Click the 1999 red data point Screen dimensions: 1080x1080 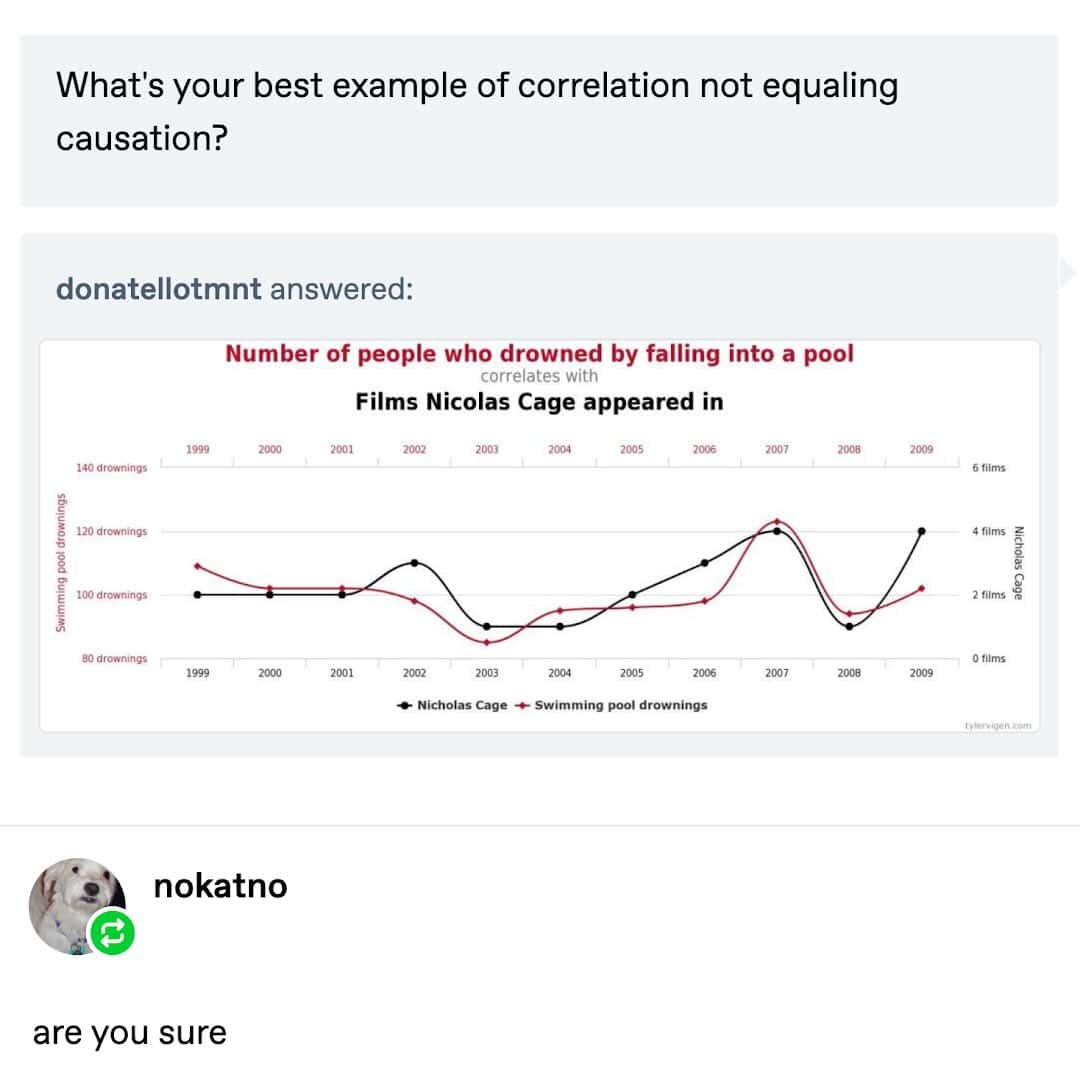(198, 566)
